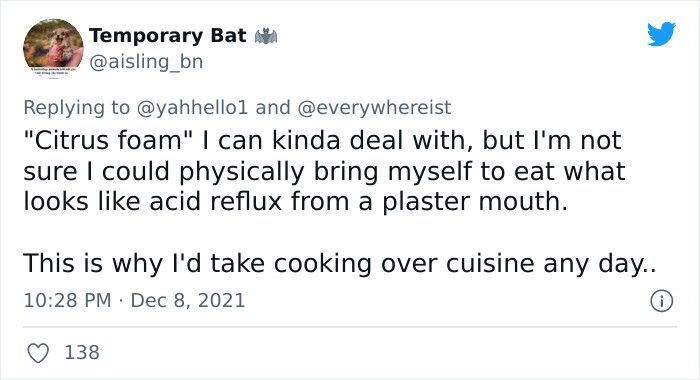Click the phrase "plaster mouth"
Screen dimensions: 700x380
[475, 202]
